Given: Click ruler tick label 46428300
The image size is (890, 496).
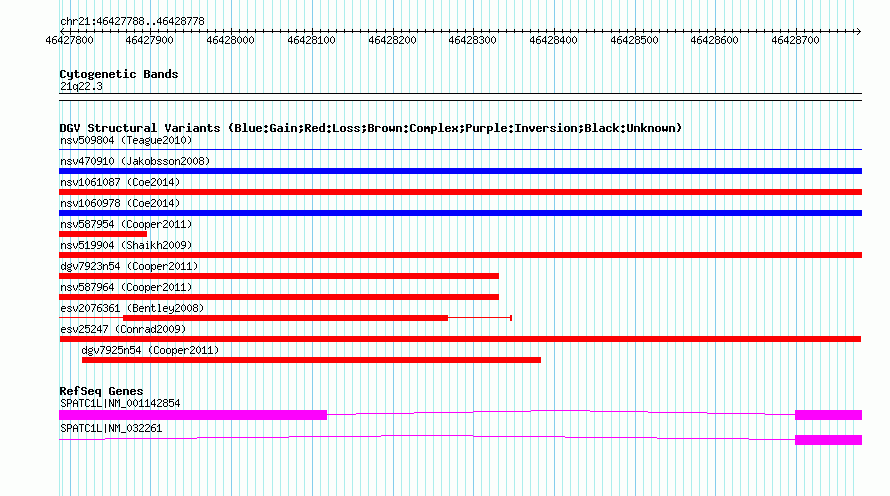Looking at the screenshot, I should tap(472, 40).
